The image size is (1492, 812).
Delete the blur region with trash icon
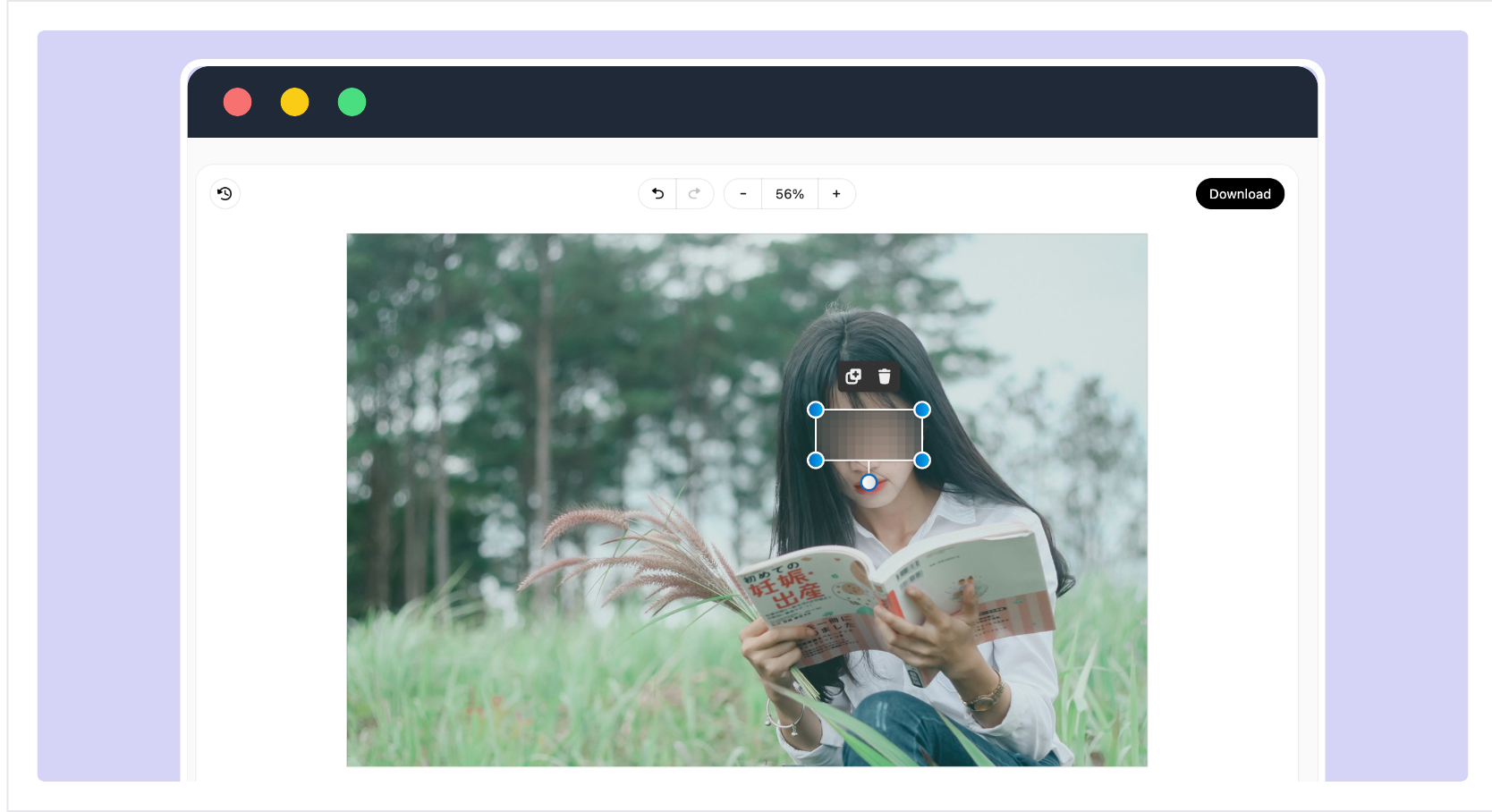point(885,376)
